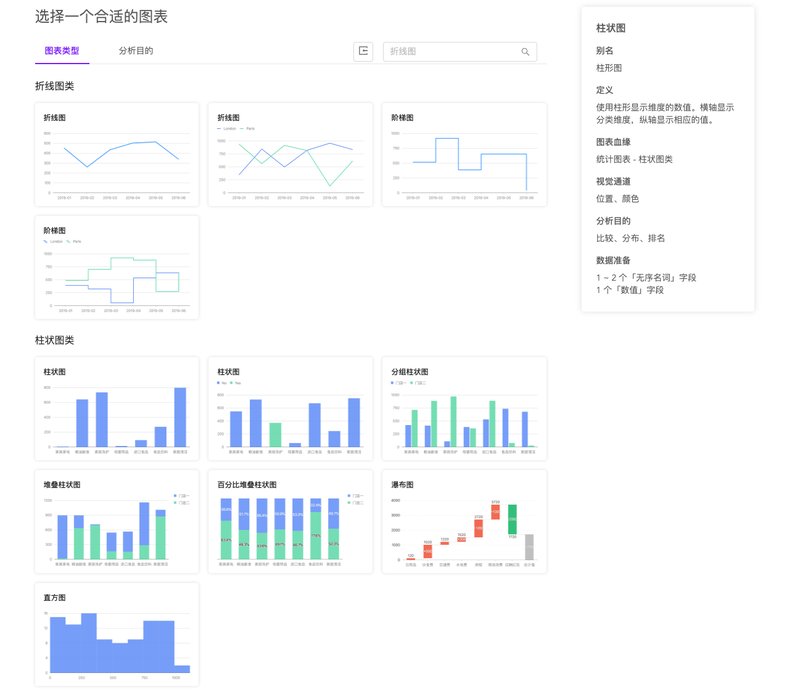Toggle the Paris legend in multi-line 折线图
This screenshot has height=694, width=800.
[x=247, y=130]
